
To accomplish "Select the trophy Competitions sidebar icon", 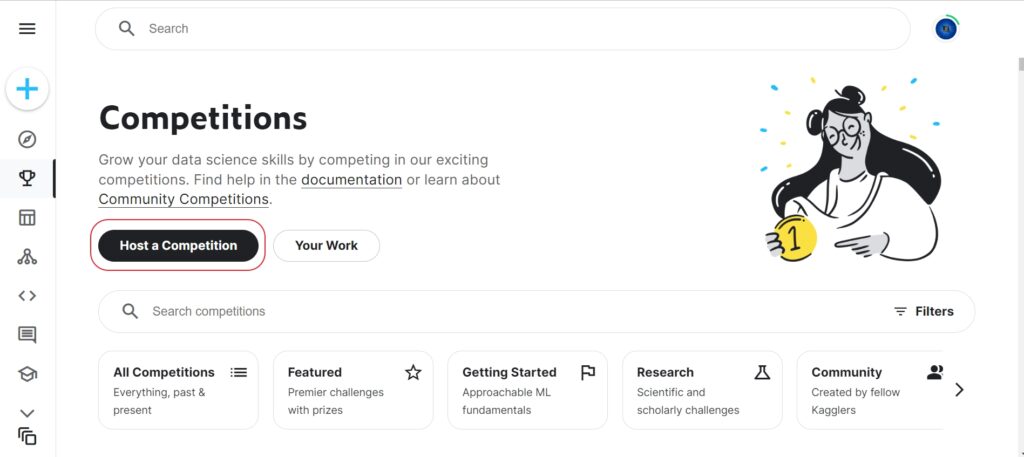I will tap(27, 178).
